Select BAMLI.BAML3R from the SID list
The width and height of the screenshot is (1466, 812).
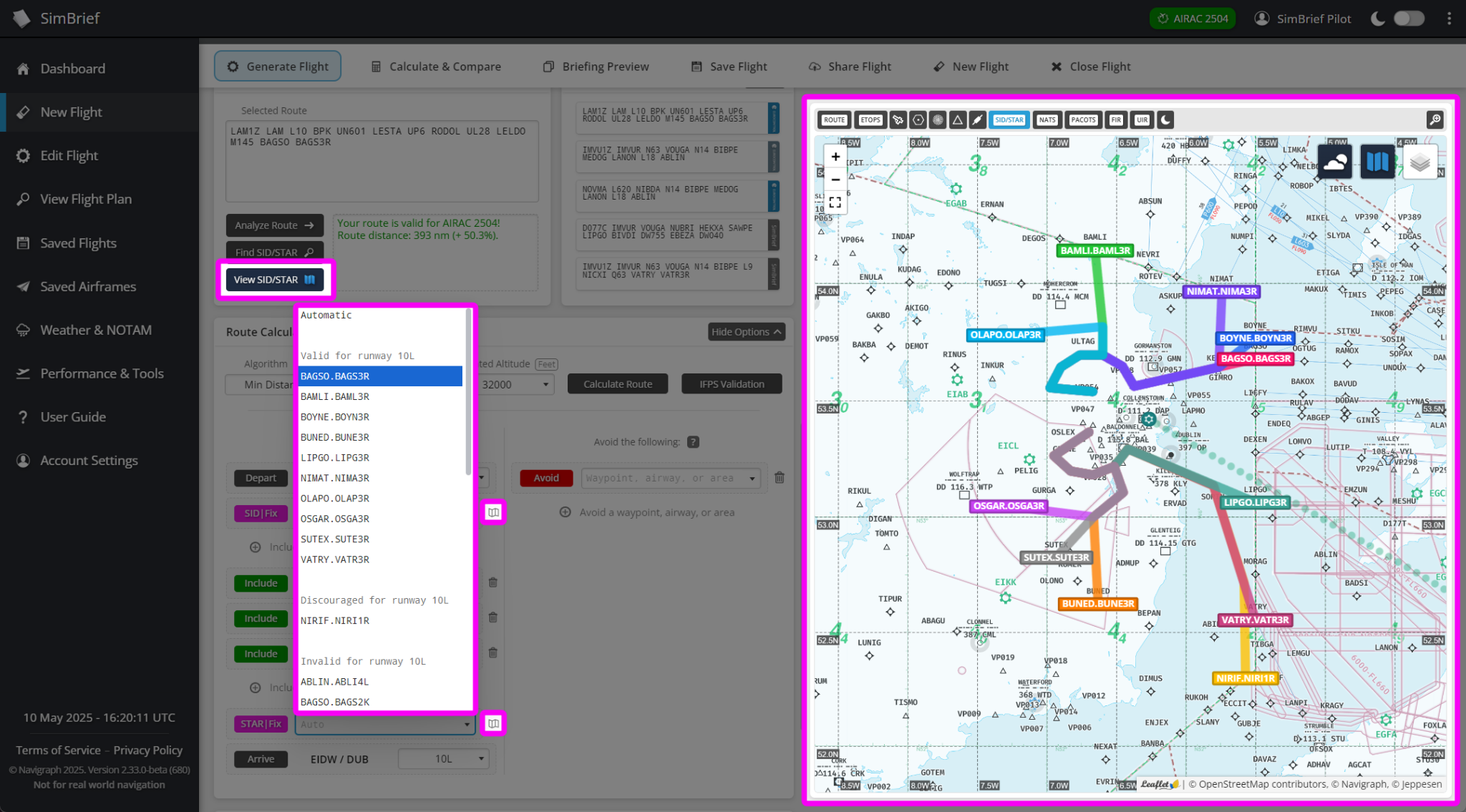coord(335,396)
